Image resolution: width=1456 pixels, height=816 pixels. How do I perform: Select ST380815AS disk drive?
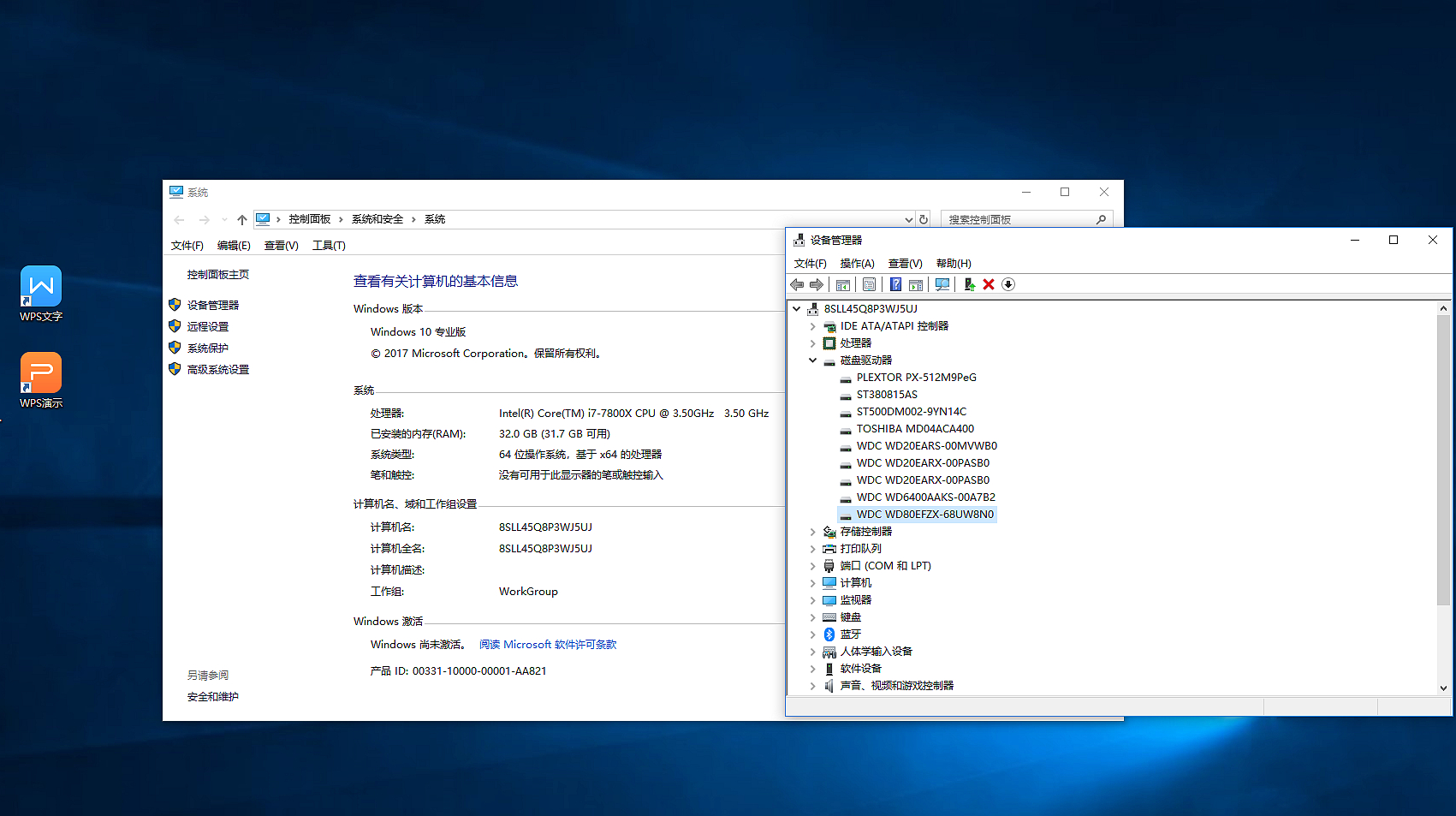click(x=887, y=395)
